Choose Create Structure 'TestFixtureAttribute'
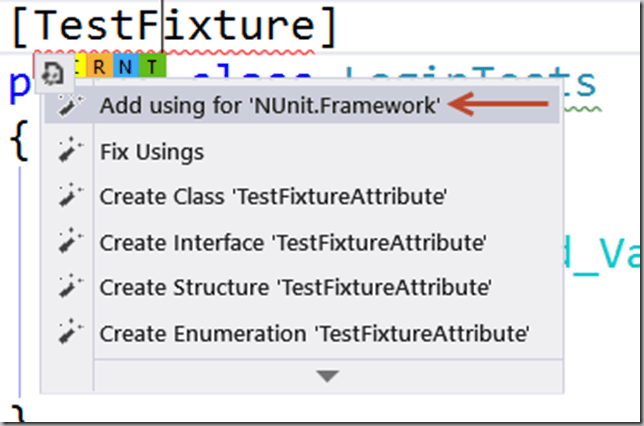This screenshot has width=644, height=426. pos(295,286)
